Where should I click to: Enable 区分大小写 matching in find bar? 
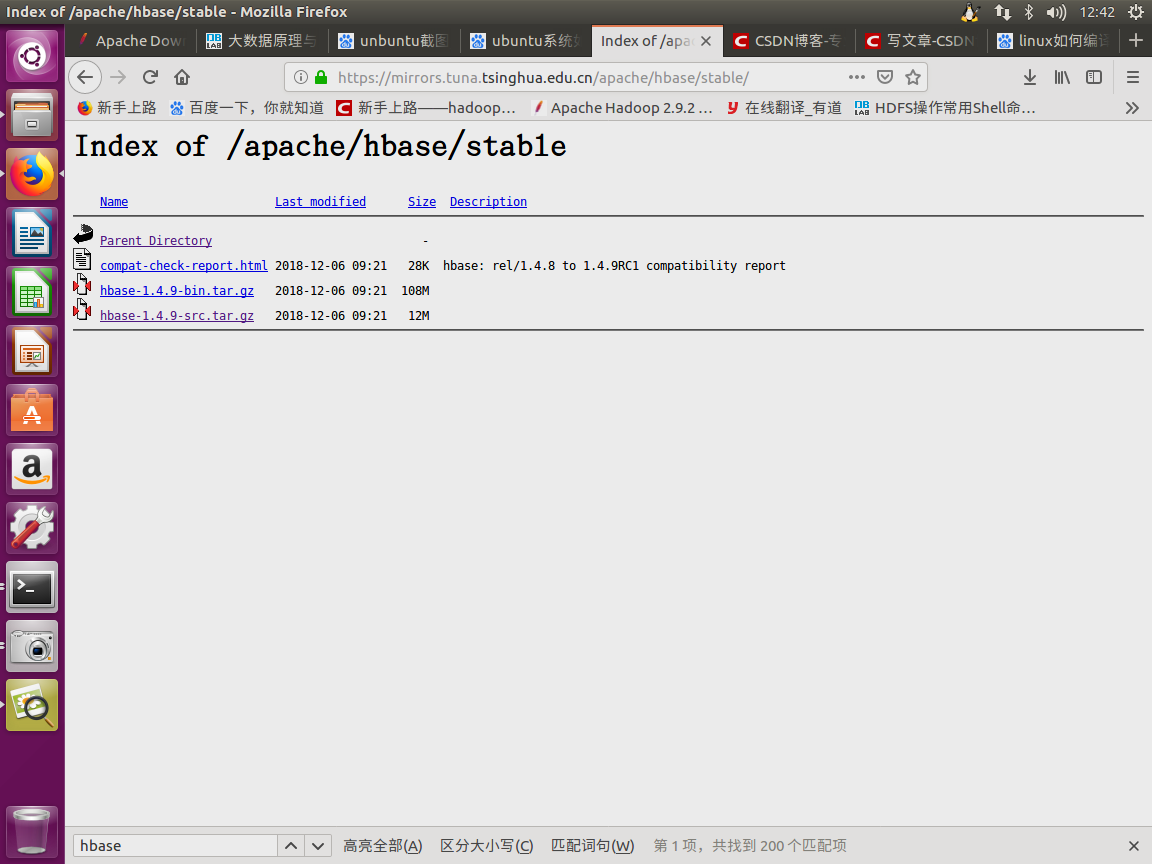486,845
